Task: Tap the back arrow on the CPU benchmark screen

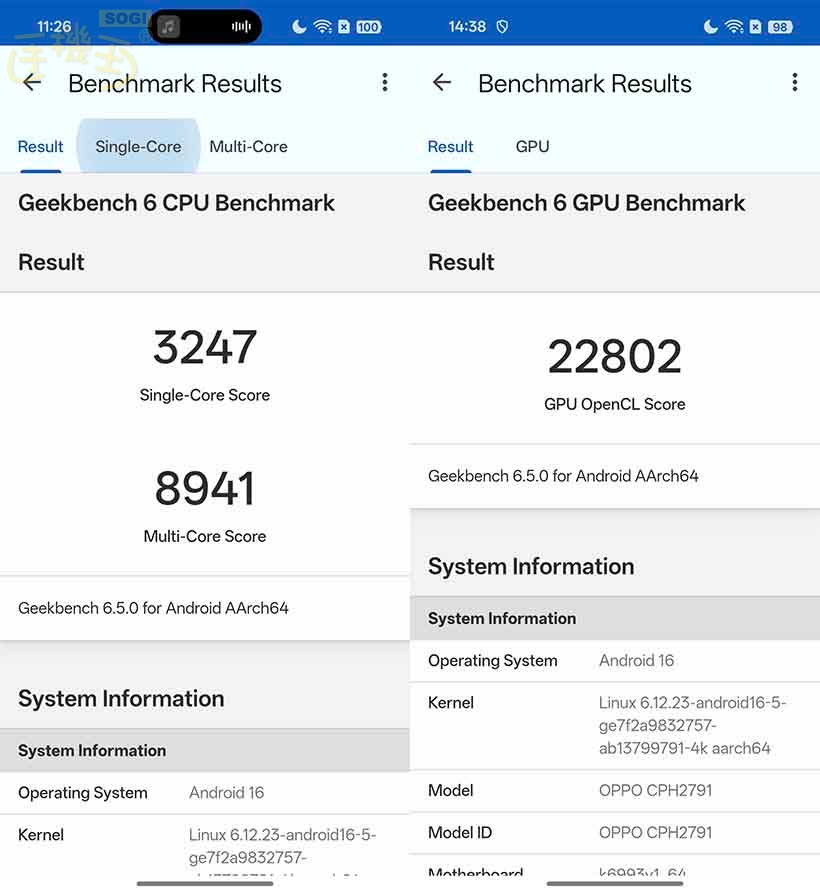Action: click(30, 83)
